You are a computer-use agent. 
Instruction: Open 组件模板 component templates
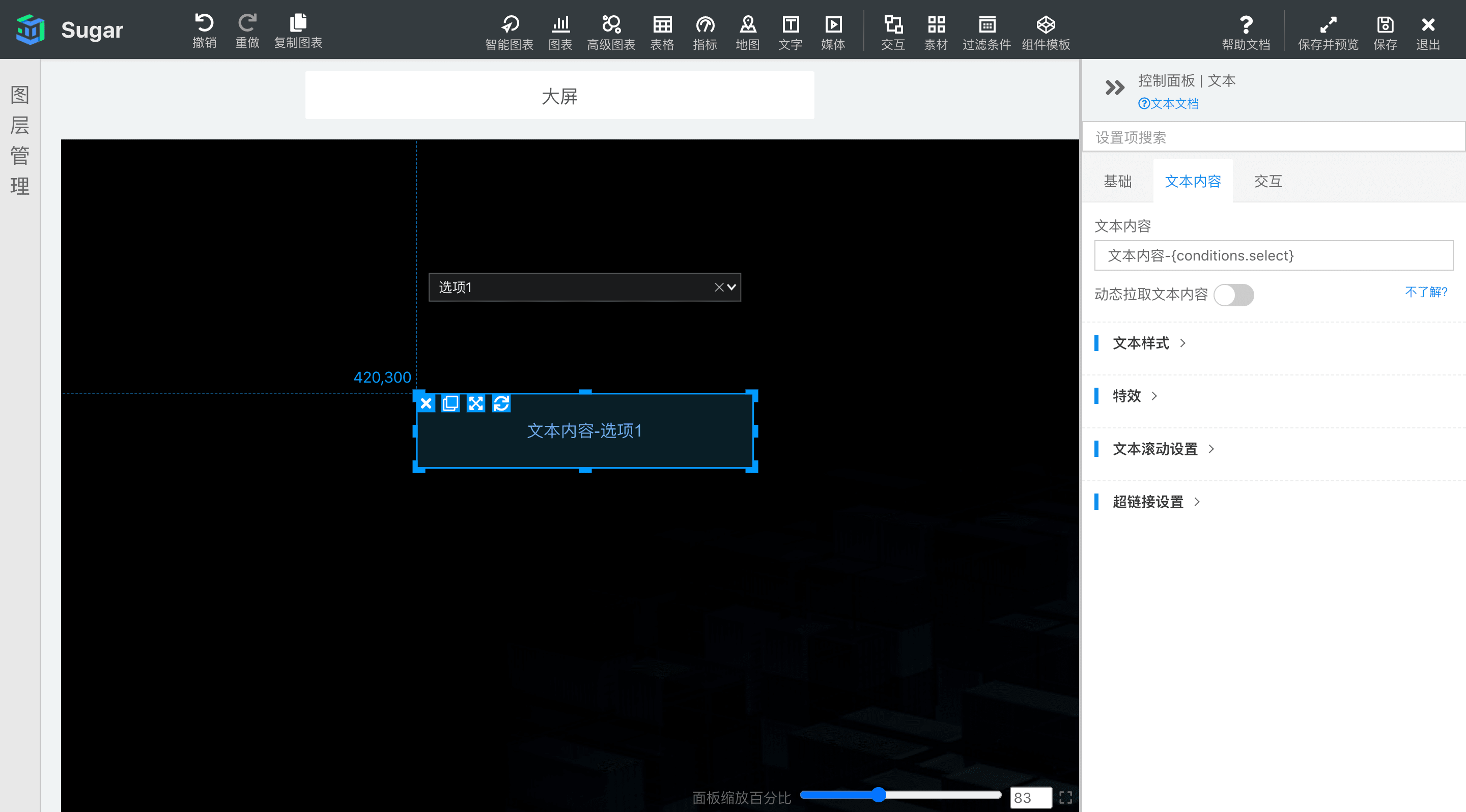click(1046, 33)
